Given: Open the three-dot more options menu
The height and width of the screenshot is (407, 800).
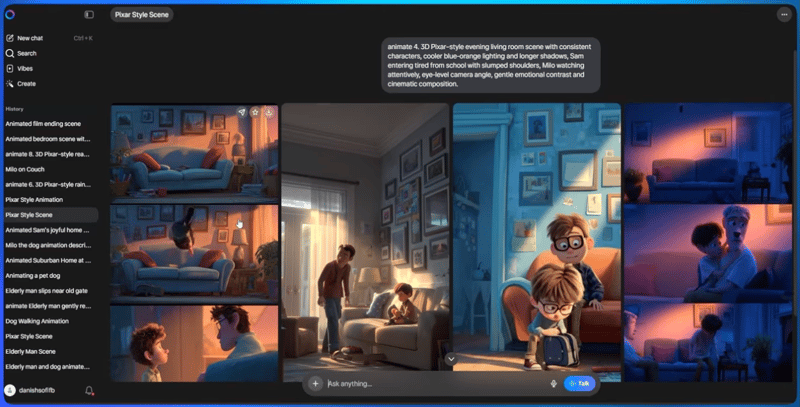Looking at the screenshot, I should pyautogui.click(x=783, y=15).
